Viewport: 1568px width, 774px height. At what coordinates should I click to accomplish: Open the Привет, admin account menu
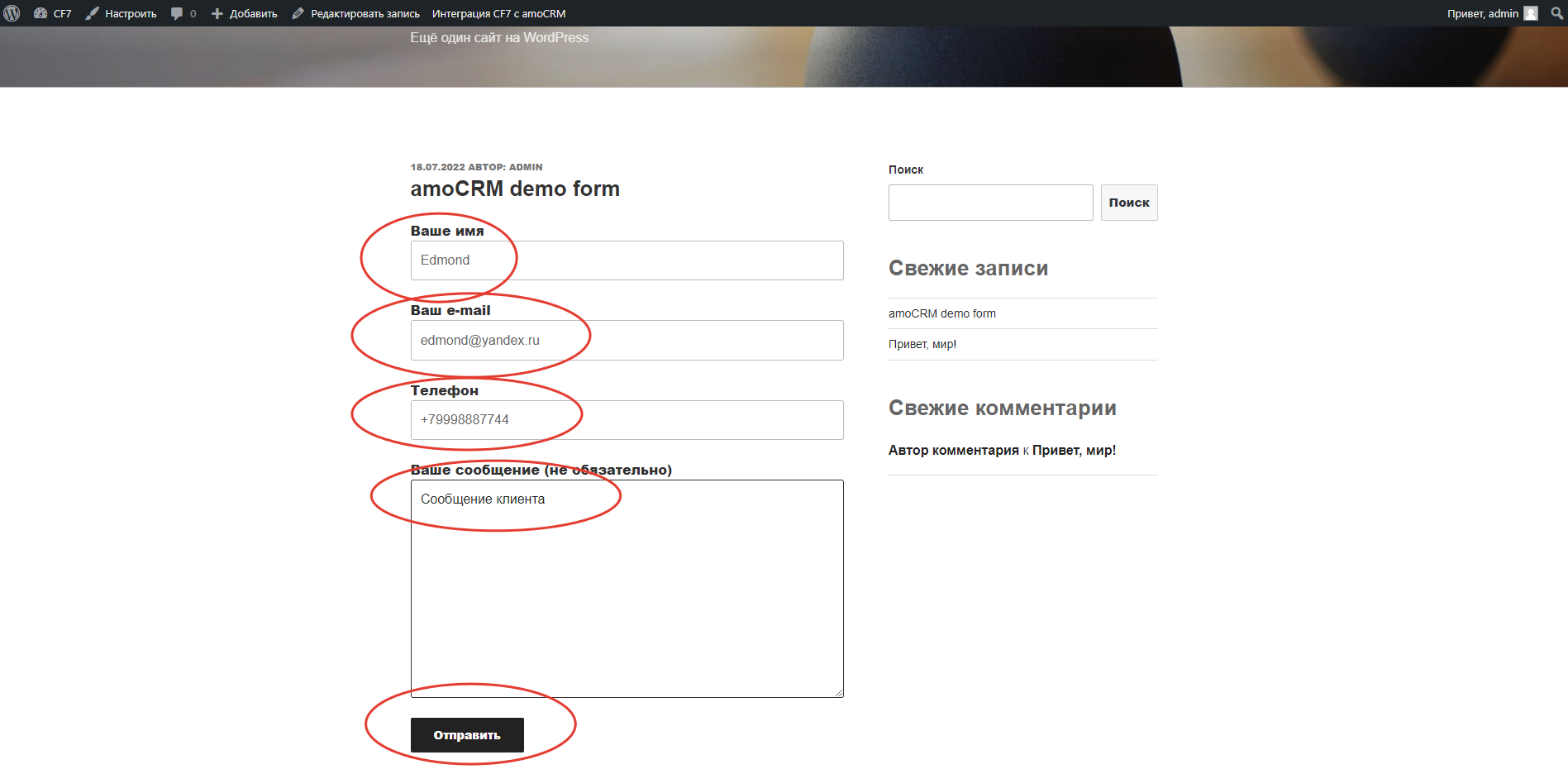point(1484,13)
